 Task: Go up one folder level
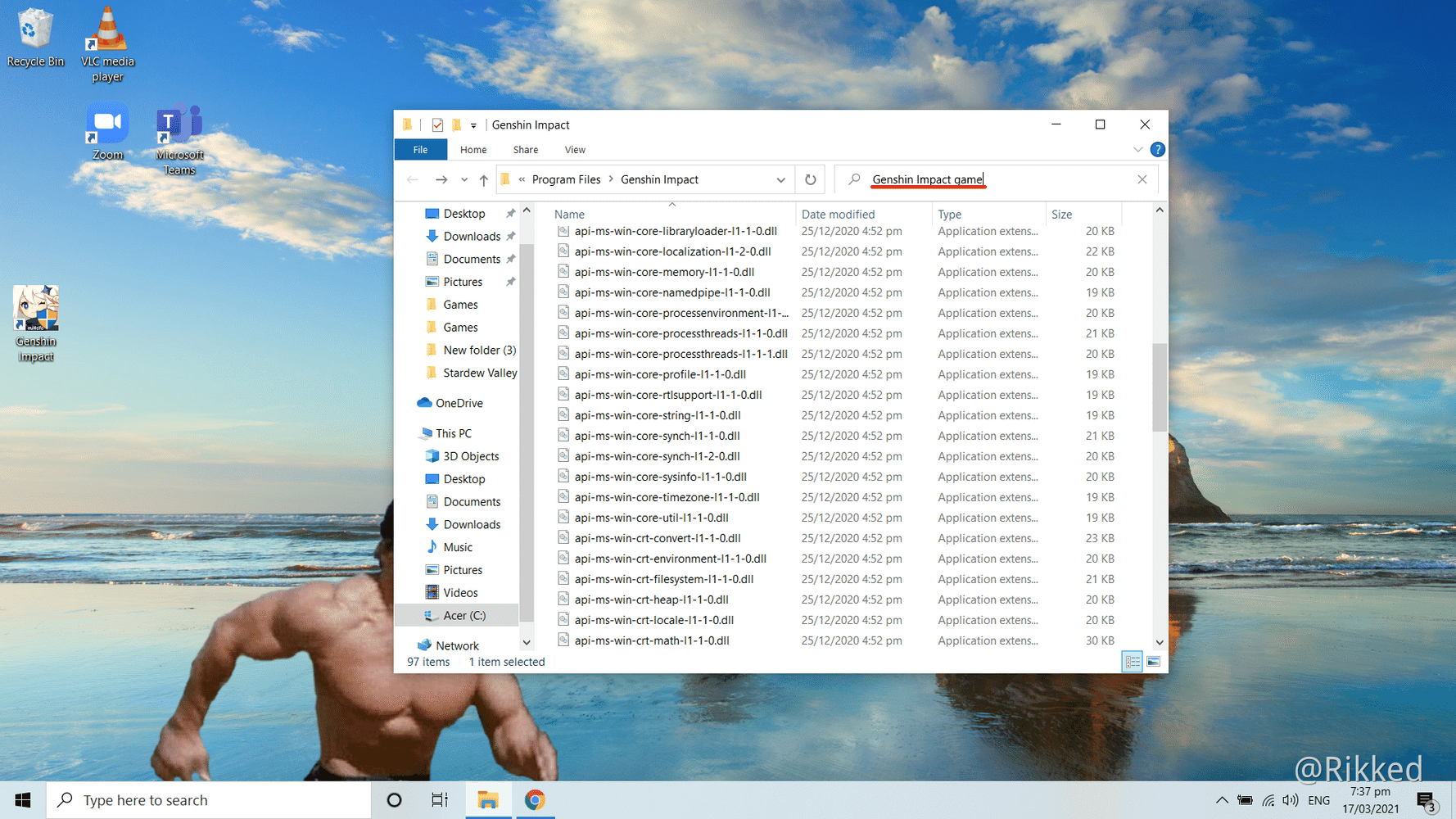pyautogui.click(x=484, y=180)
